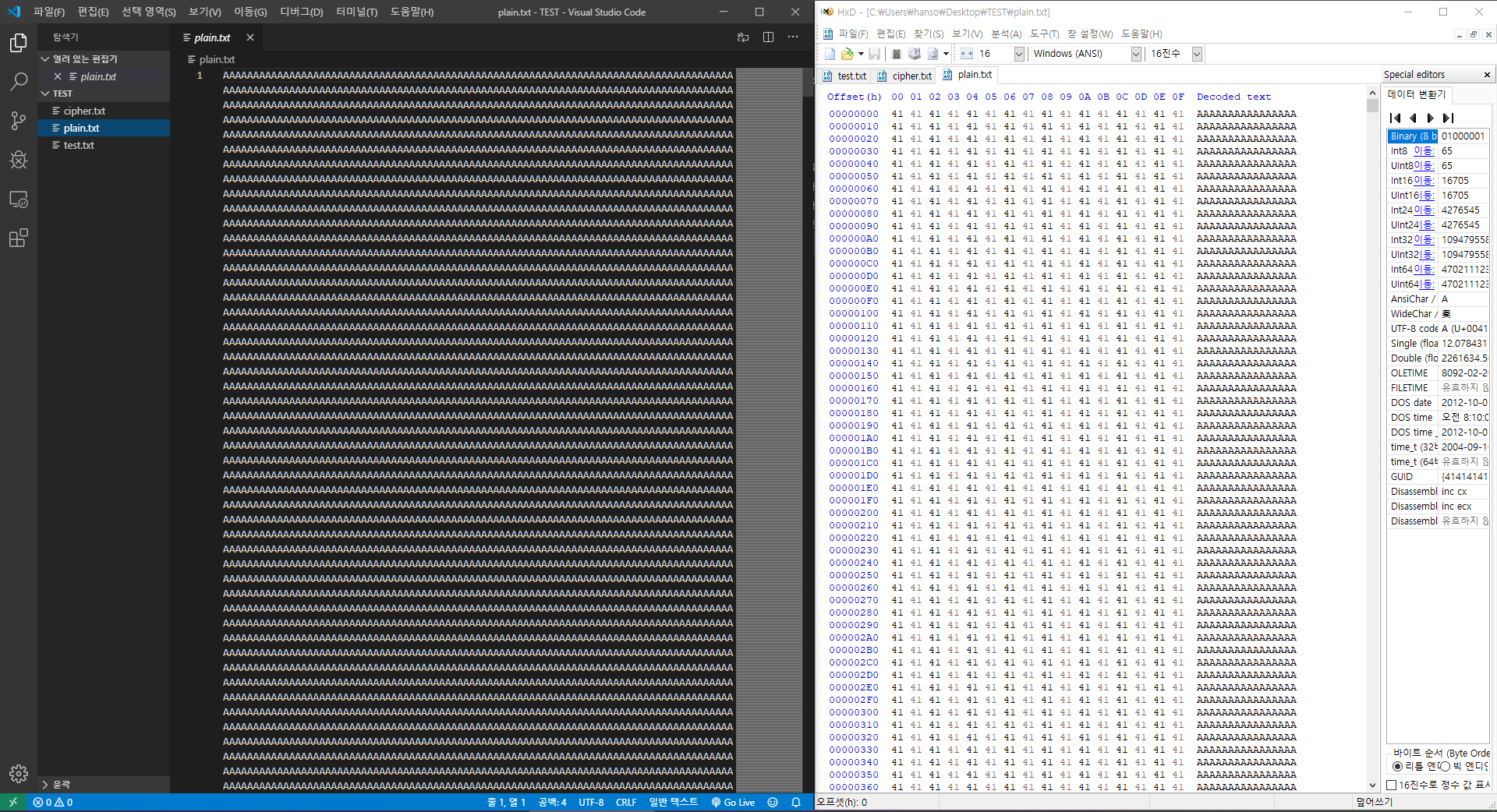Screen dimensions: 1497x812
Task: Open RAM in HxD toolbar
Action: click(x=897, y=54)
